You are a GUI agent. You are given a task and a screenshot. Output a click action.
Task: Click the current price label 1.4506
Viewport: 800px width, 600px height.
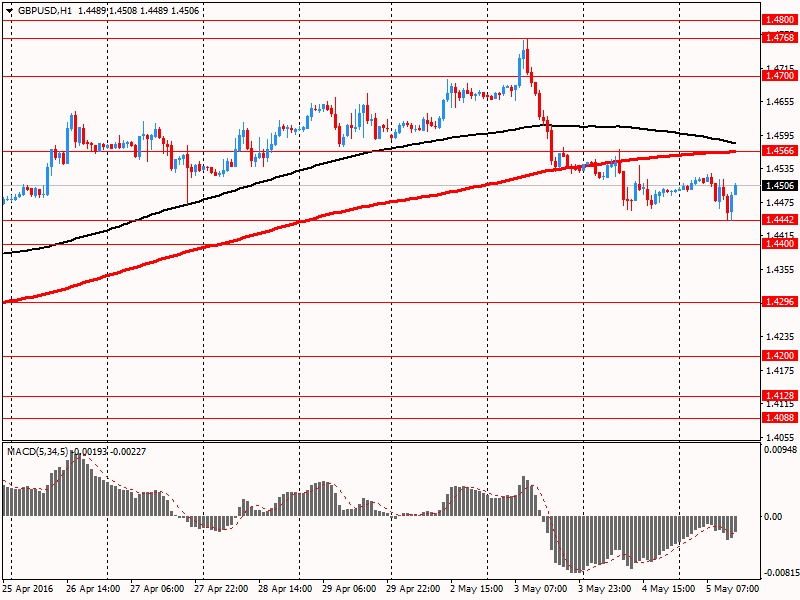[x=780, y=185]
